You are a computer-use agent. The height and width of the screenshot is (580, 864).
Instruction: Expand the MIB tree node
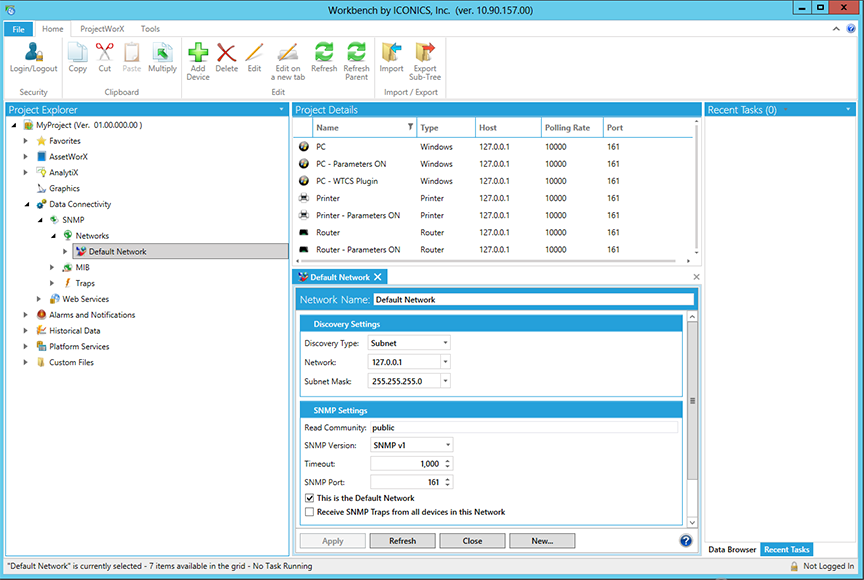52,268
